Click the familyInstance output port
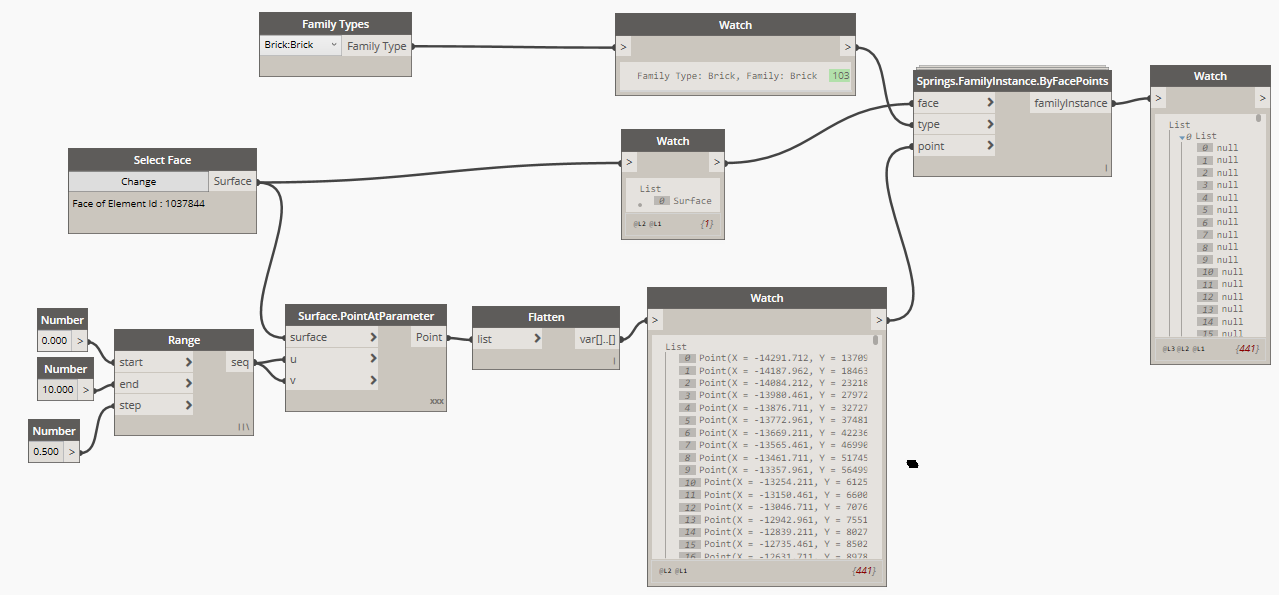Viewport: 1279px width, 595px height. pos(1070,103)
